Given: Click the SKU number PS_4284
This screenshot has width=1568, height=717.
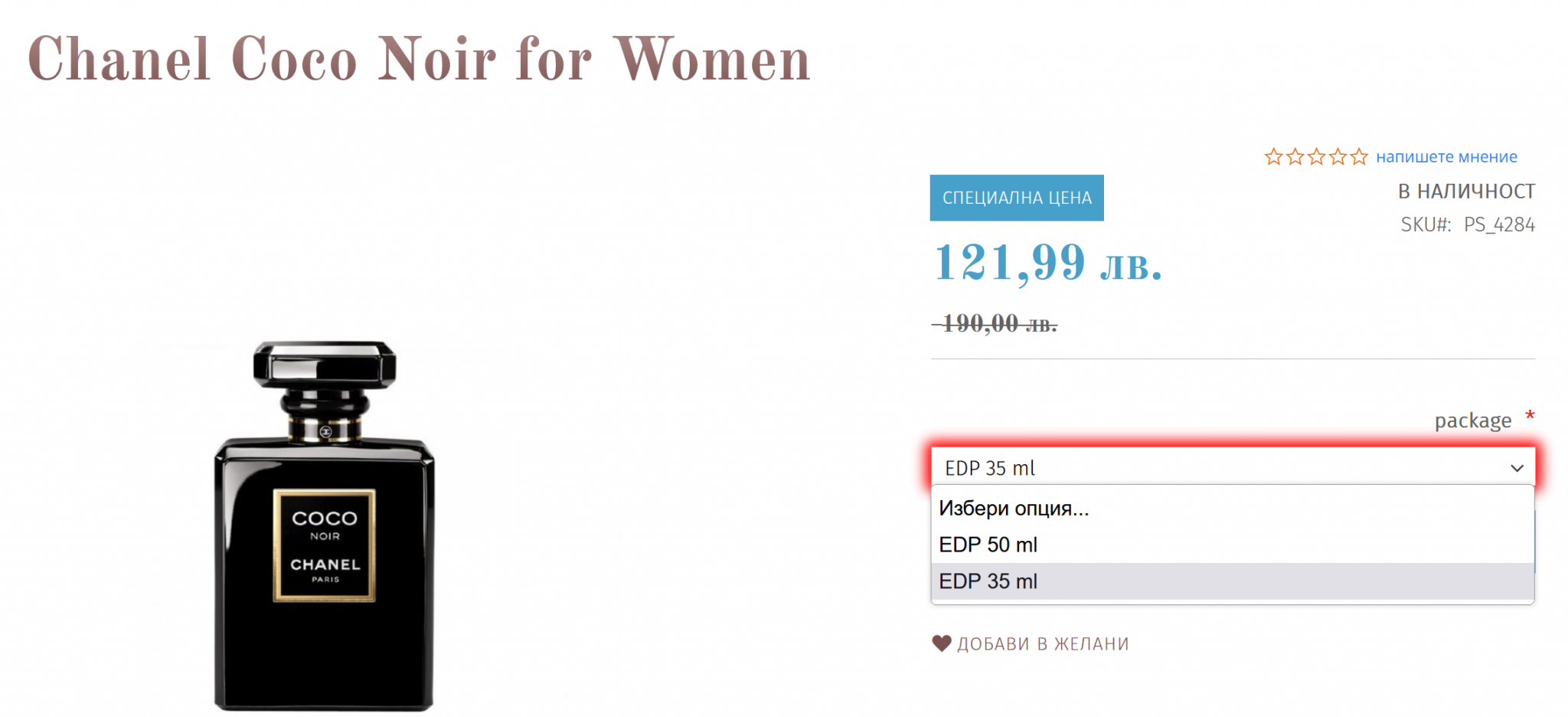Looking at the screenshot, I should pyautogui.click(x=1499, y=224).
